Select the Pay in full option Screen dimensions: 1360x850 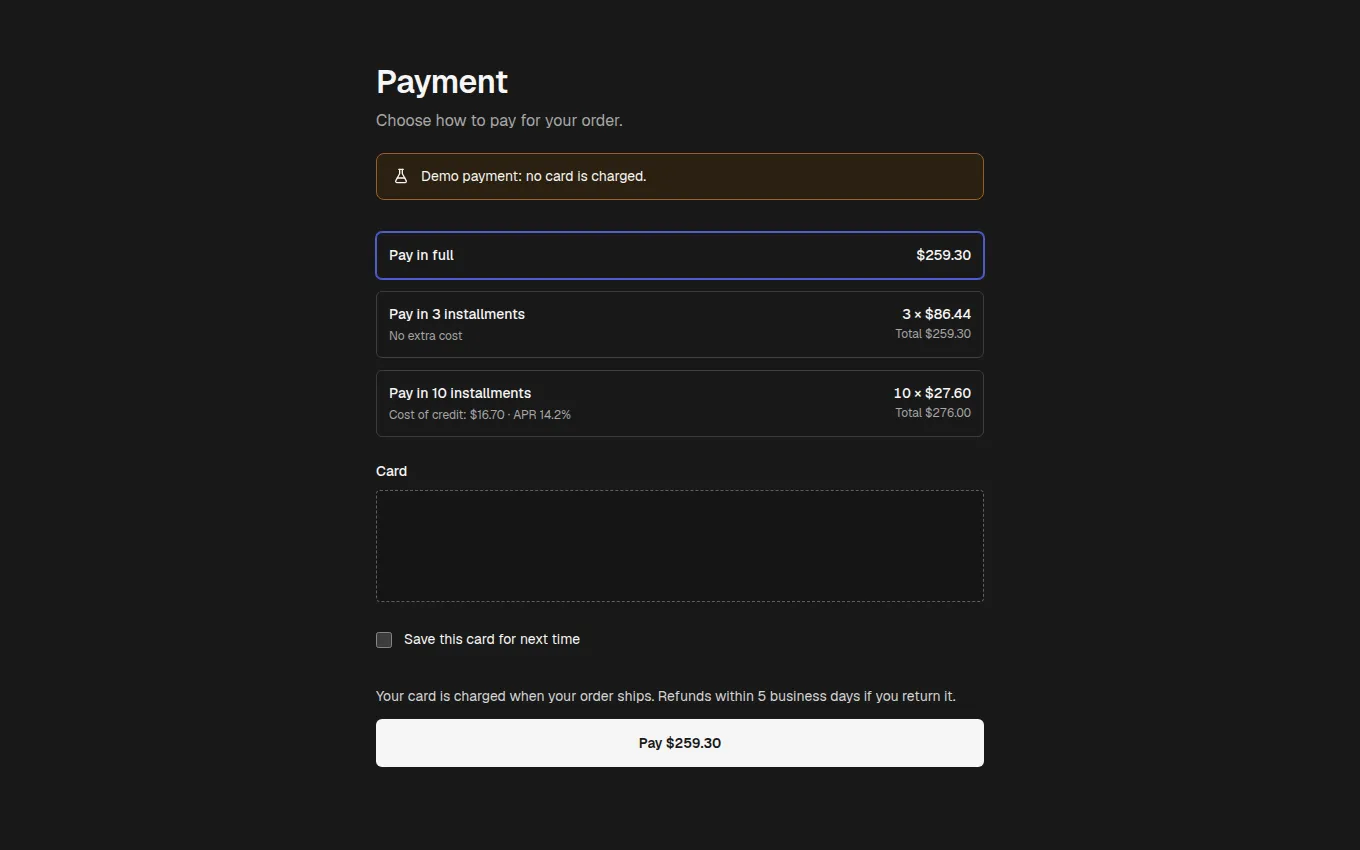coord(680,255)
